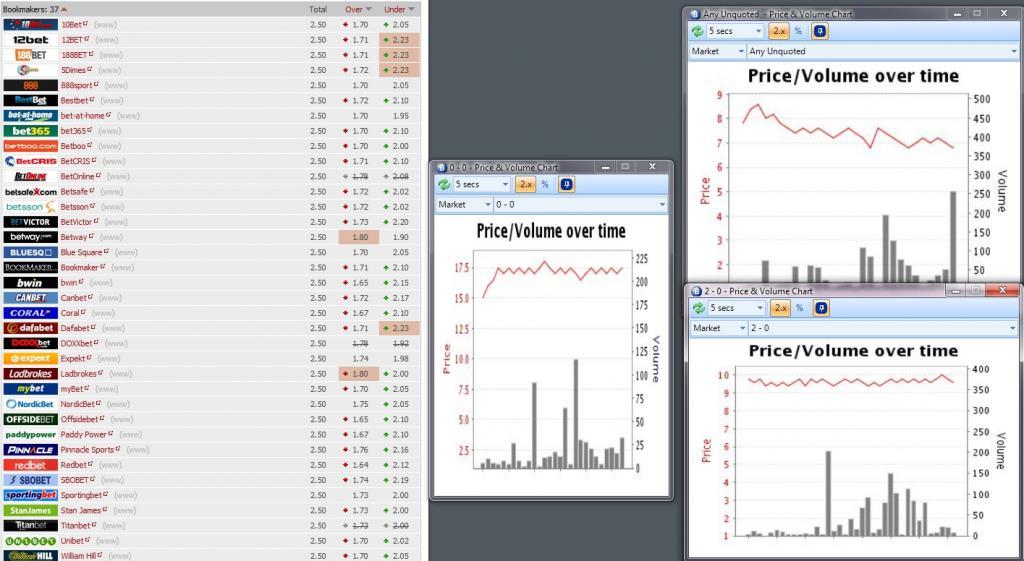Click the pin icon in Any Unquoted chart toolbar
This screenshot has height=561, width=1024.
[x=820, y=31]
